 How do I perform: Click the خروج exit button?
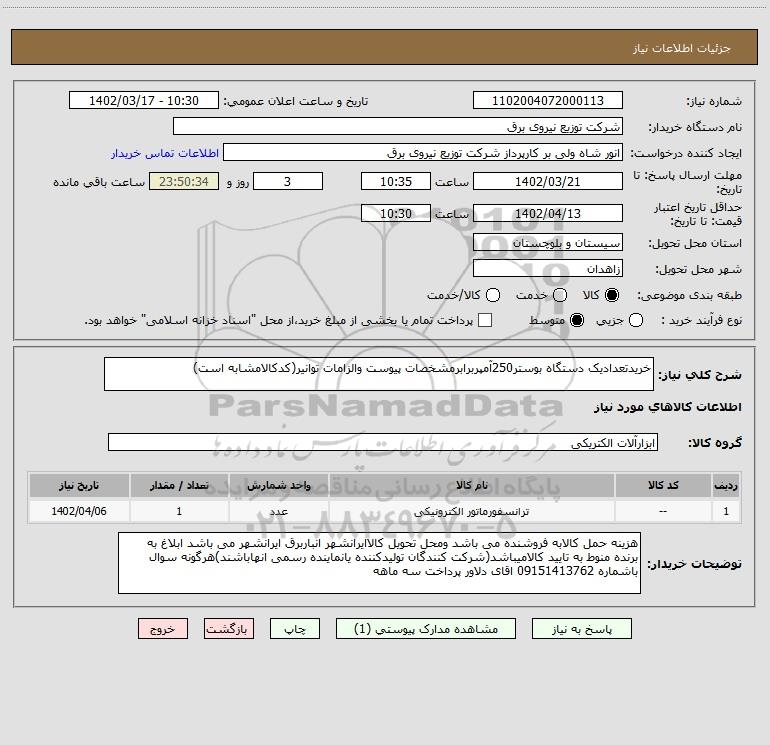point(163,629)
